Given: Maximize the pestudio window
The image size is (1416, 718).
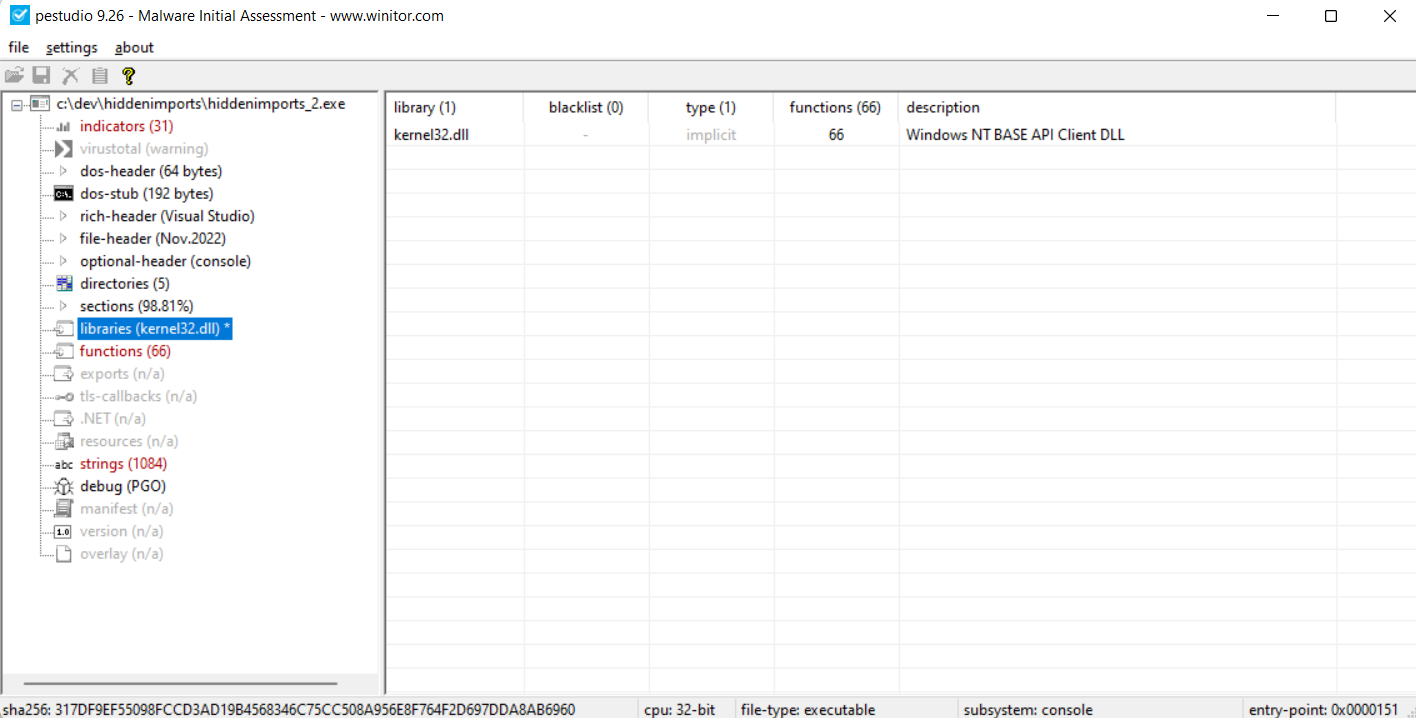Looking at the screenshot, I should pos(1330,16).
